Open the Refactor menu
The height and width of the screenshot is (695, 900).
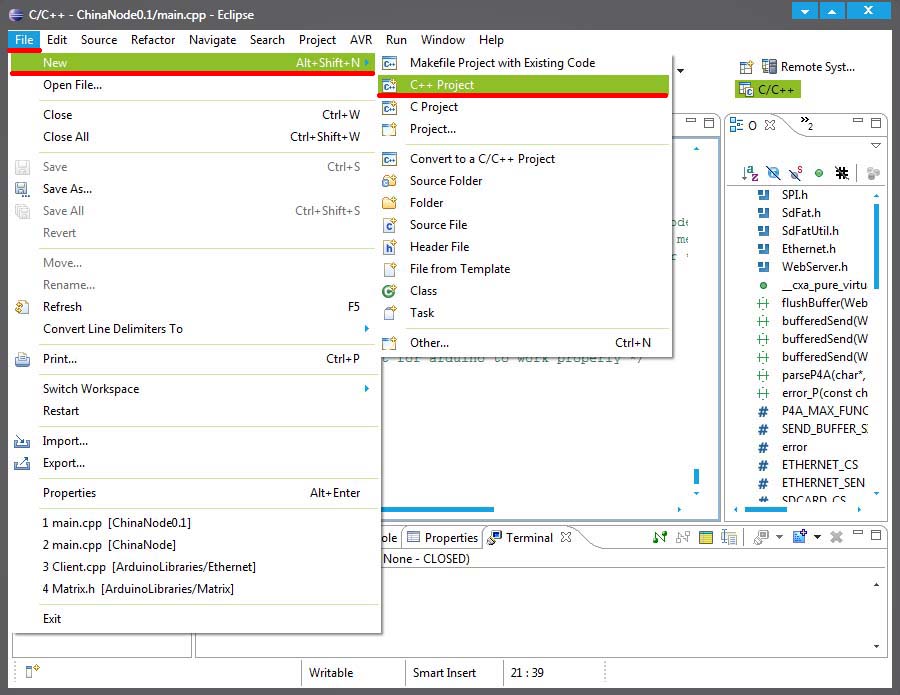click(153, 40)
